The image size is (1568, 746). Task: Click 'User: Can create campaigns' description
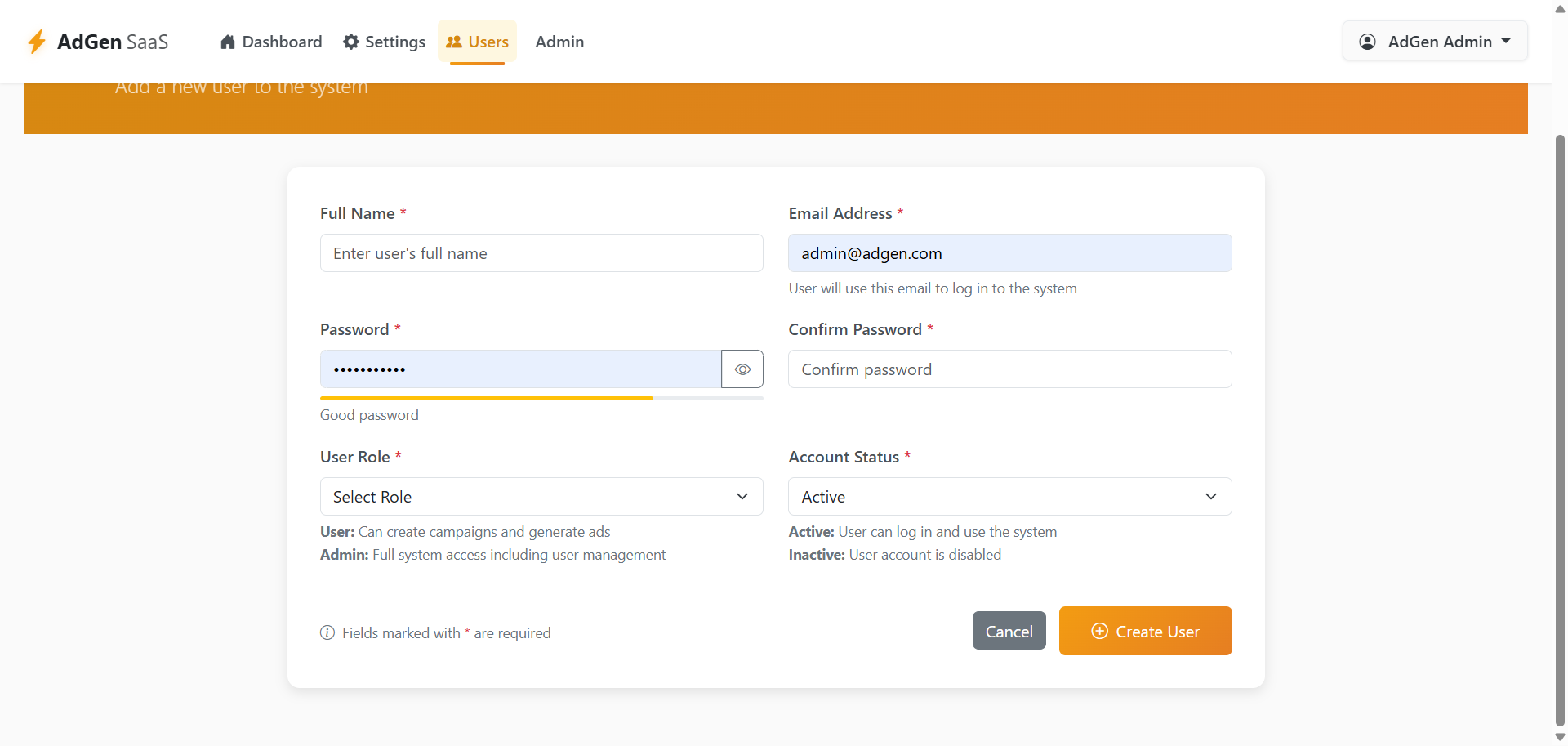[465, 532]
